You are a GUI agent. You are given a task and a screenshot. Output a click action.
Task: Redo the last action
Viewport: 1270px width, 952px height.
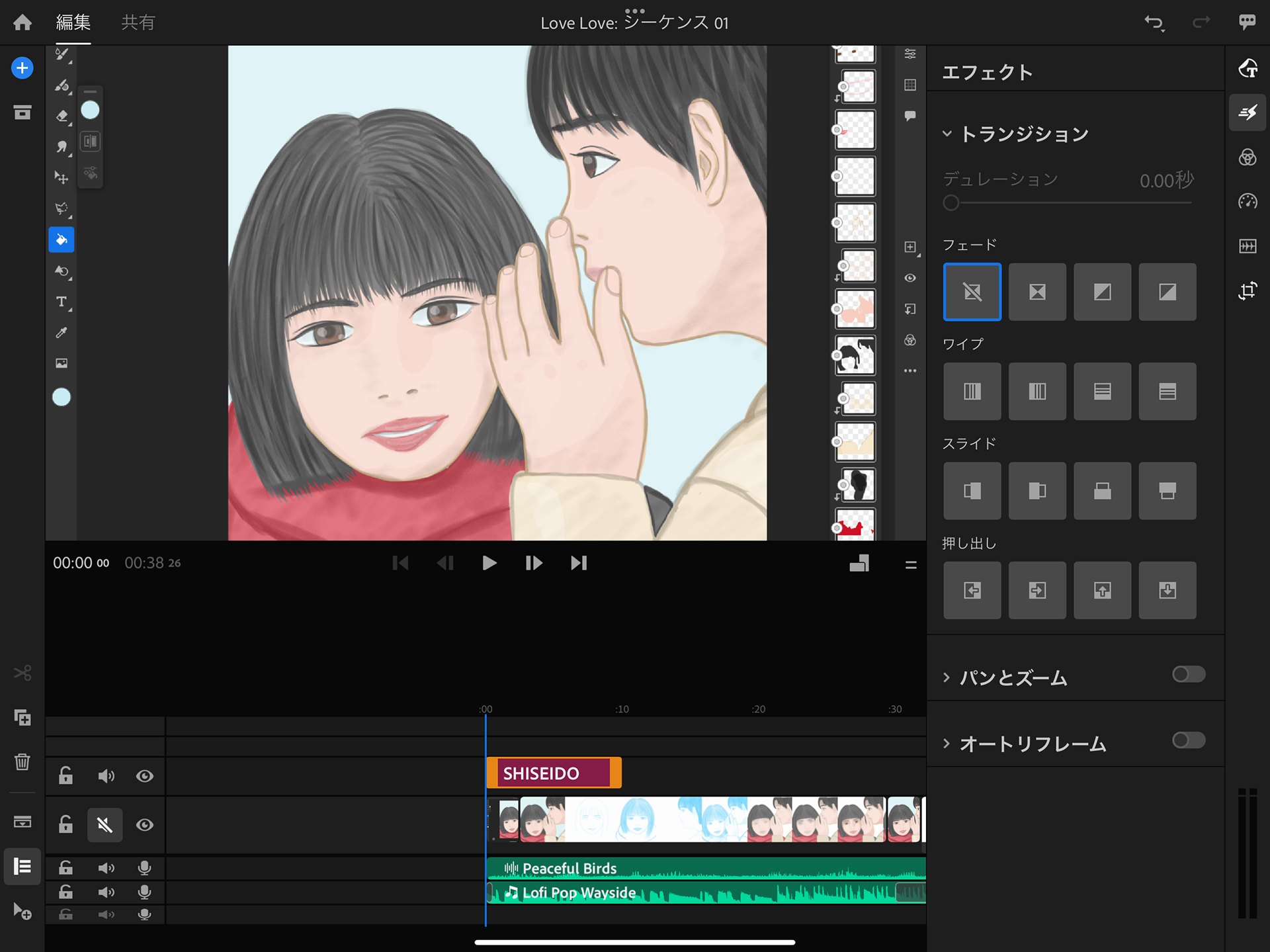[x=1201, y=22]
